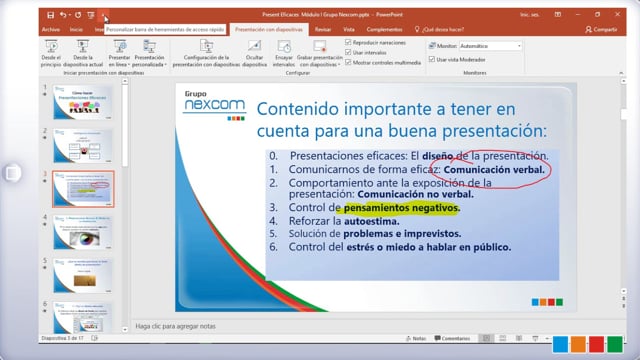Click the Save icon in quick access toolbar
This screenshot has height=360, width=640.
(51, 15)
